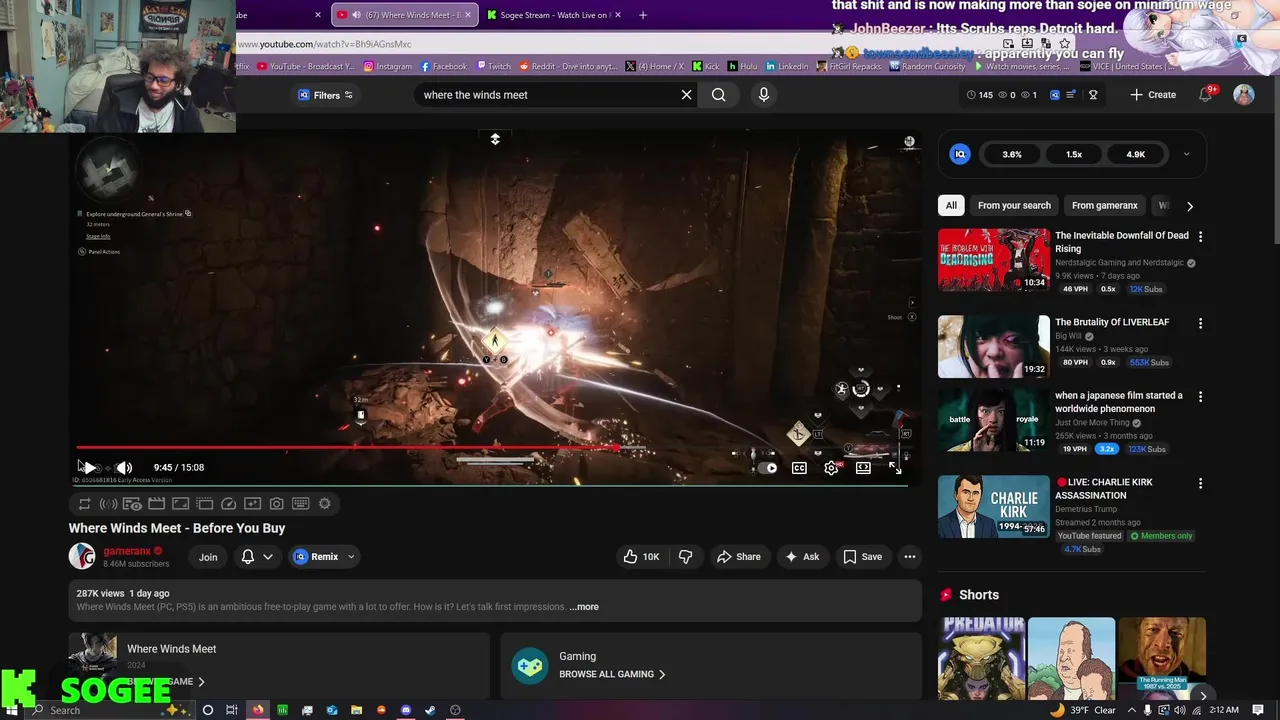Screen dimensions: 1280x720
Task: Click the audio boost waves icon
Action: point(108,504)
